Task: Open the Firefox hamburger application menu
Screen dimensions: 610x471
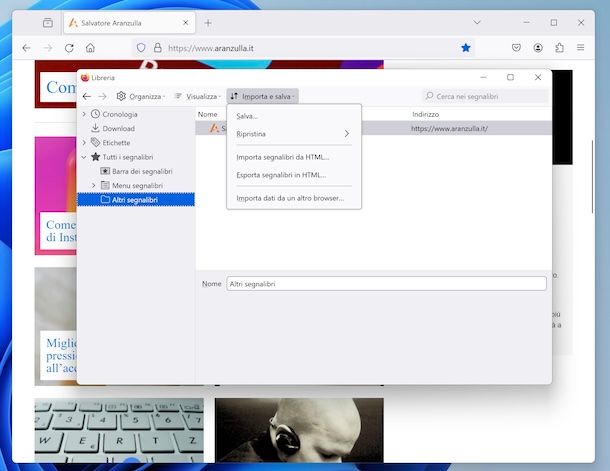Action: (580, 47)
